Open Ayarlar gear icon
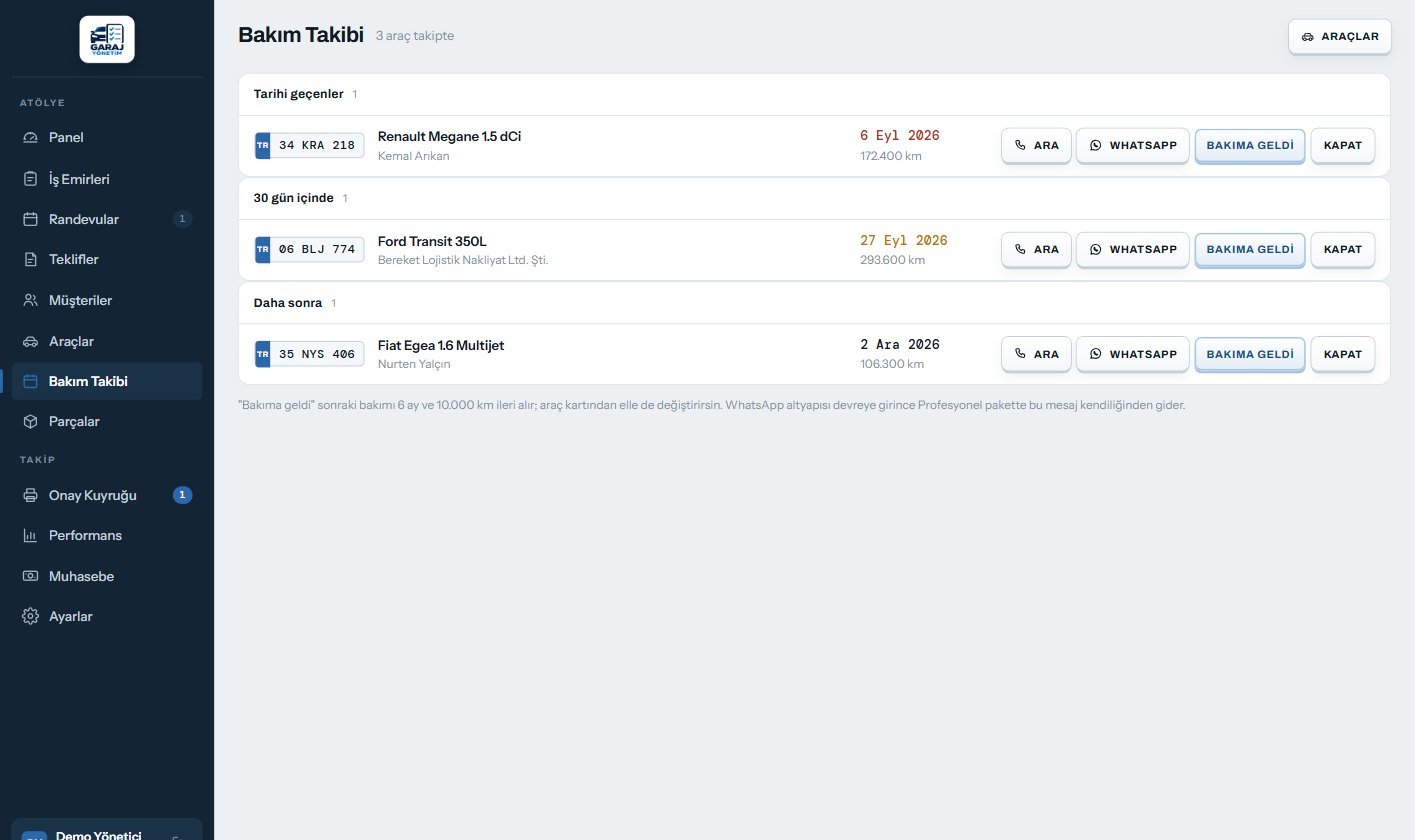Viewport: 1415px width, 840px height. (x=30, y=616)
